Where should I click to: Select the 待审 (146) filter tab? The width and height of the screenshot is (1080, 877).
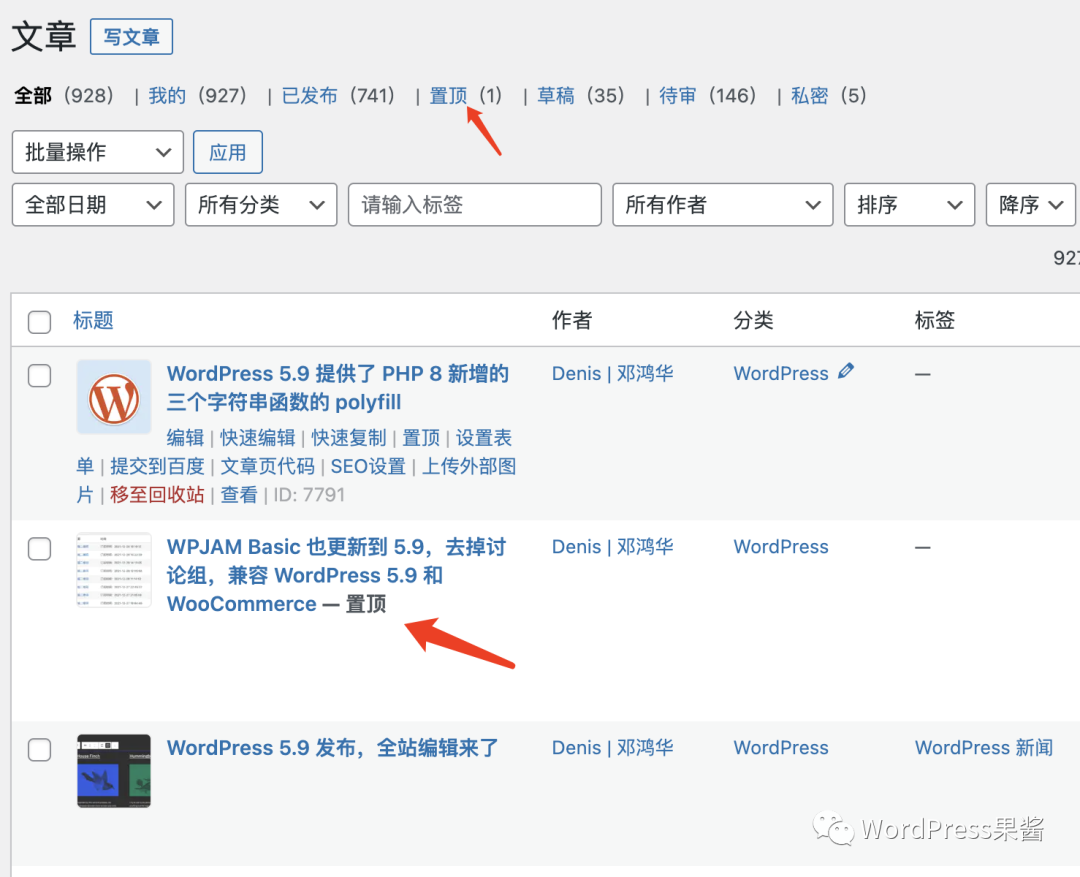tap(707, 96)
